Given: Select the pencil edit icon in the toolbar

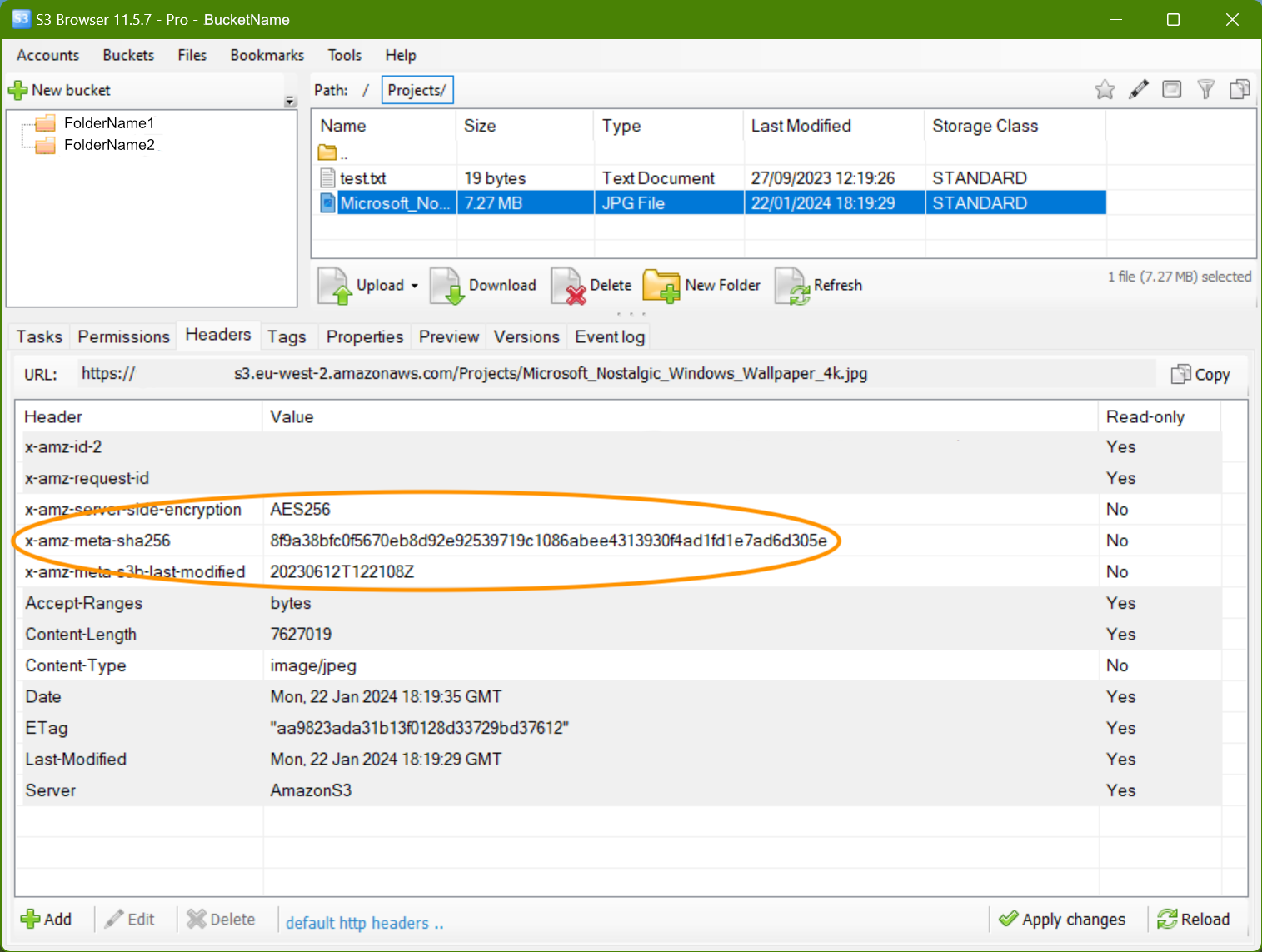Looking at the screenshot, I should point(1139,89).
